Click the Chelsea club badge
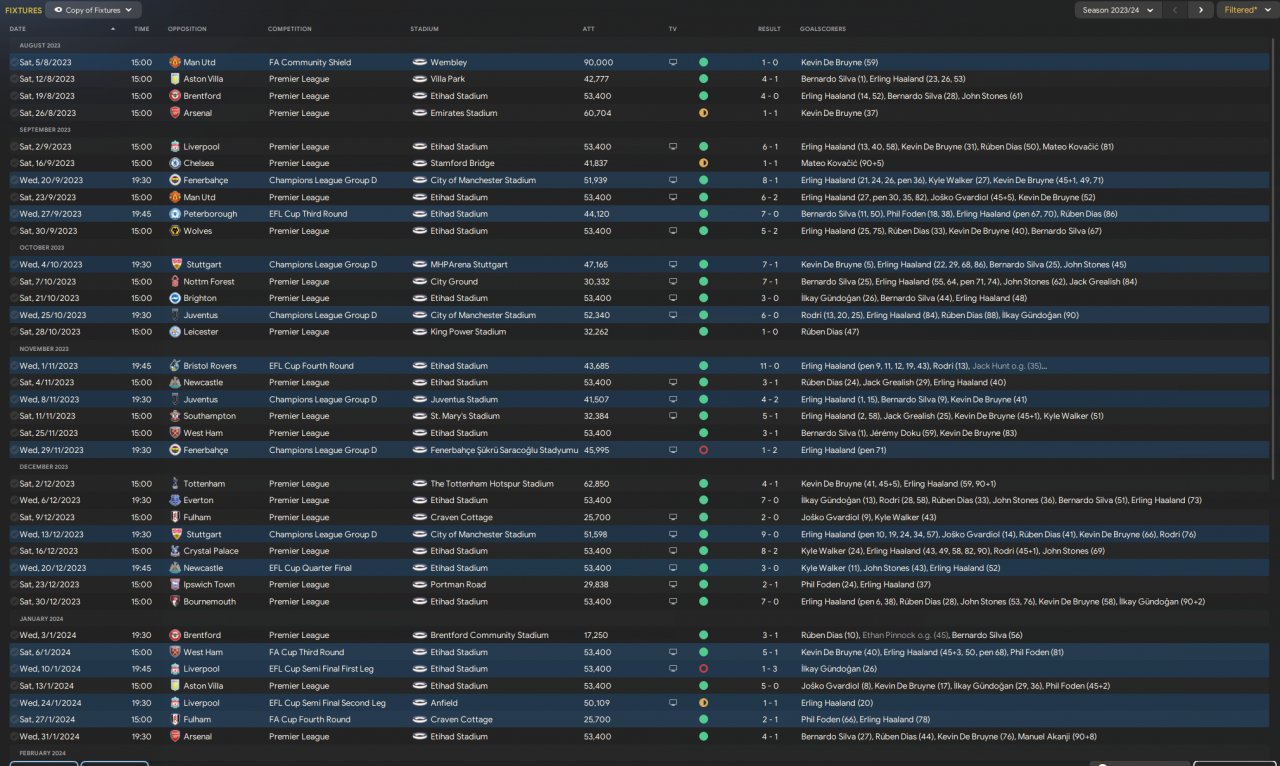 point(175,163)
